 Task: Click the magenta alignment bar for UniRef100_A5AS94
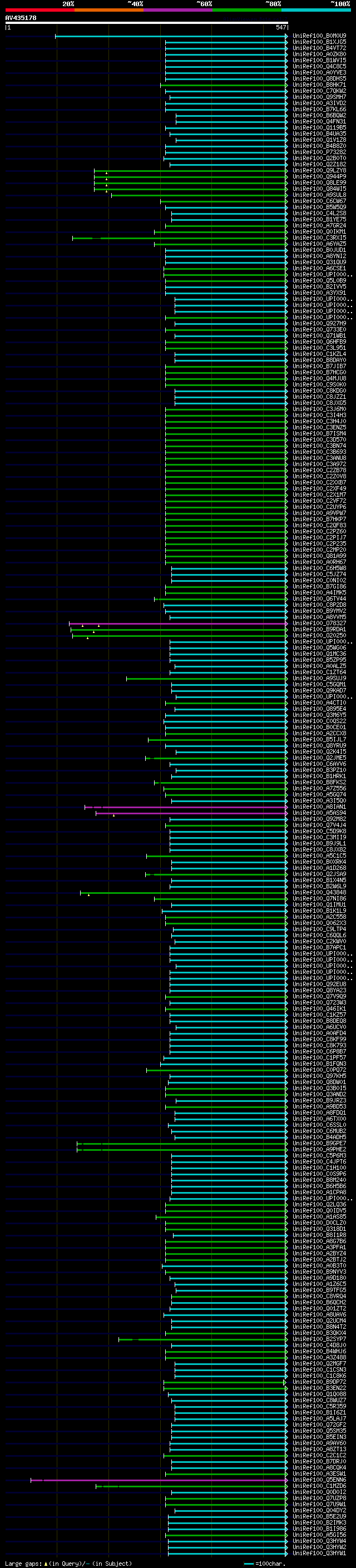tap(192, 813)
